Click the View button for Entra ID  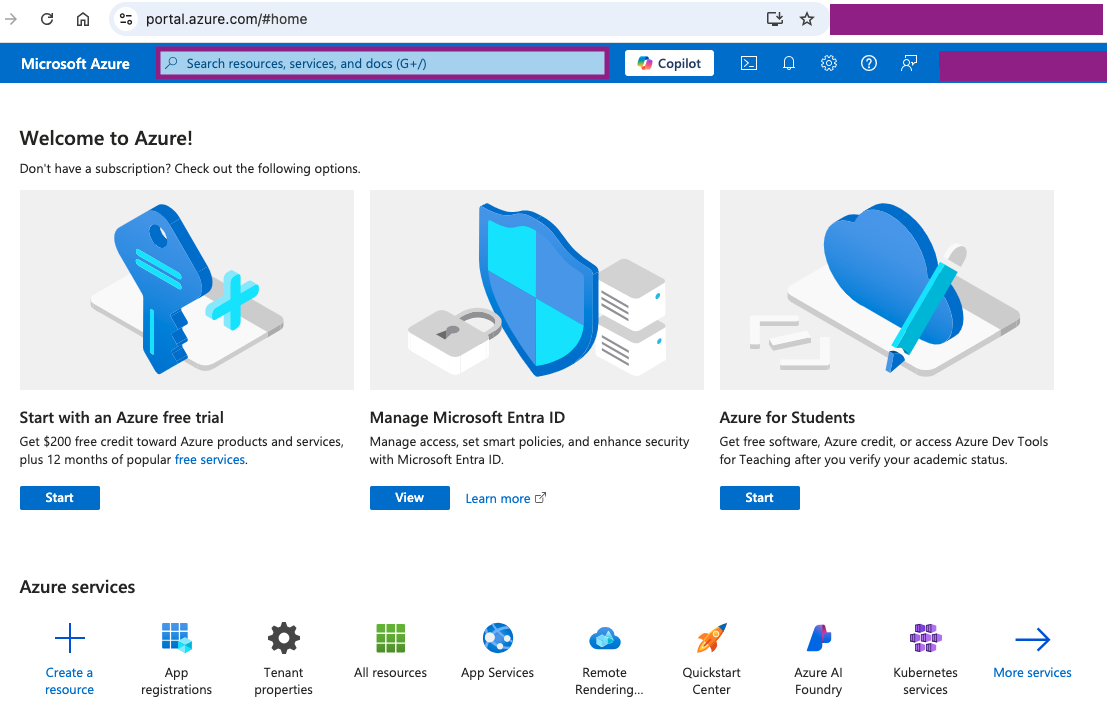(409, 498)
